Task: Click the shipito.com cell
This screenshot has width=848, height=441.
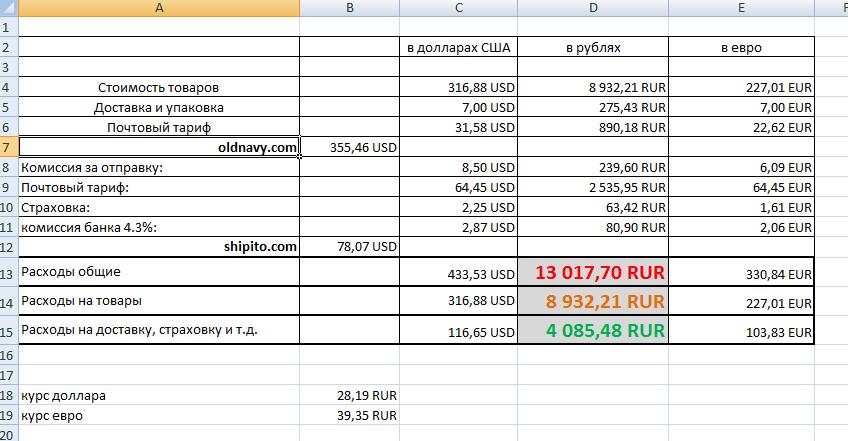Action: pyautogui.click(x=159, y=245)
